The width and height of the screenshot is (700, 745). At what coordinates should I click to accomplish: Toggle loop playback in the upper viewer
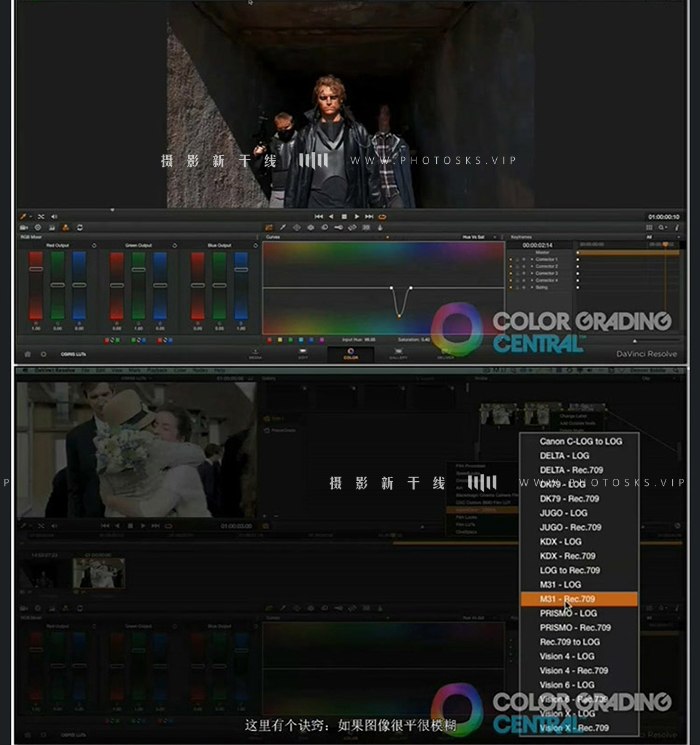(382, 217)
